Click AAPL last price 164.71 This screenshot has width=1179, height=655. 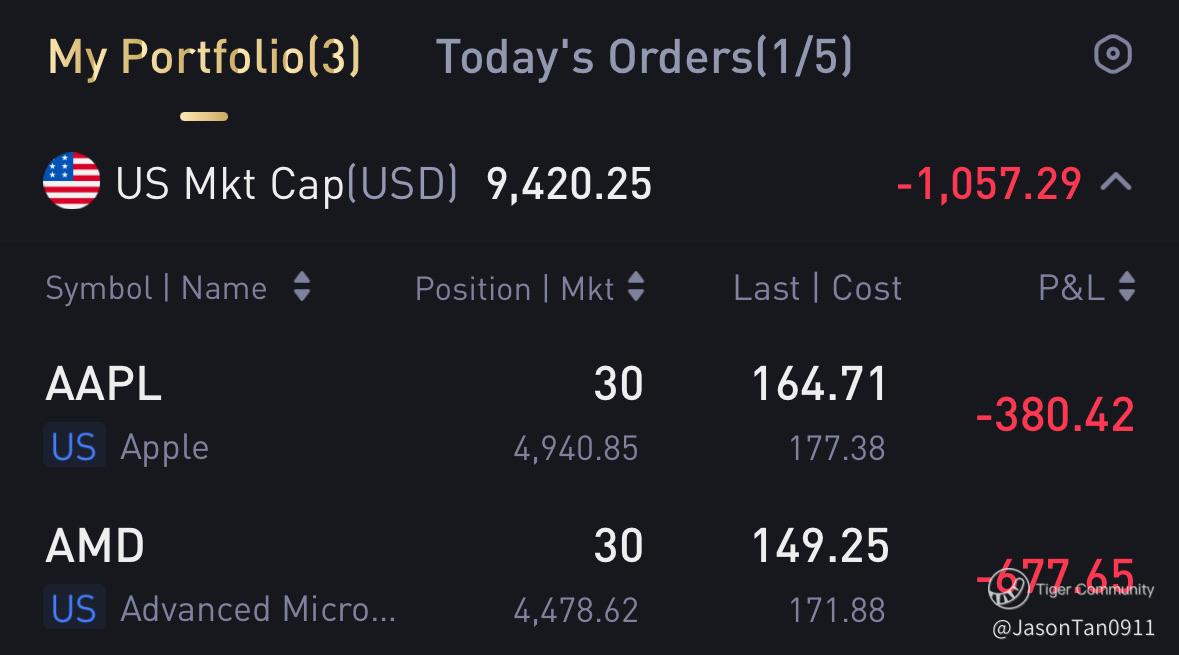point(819,385)
